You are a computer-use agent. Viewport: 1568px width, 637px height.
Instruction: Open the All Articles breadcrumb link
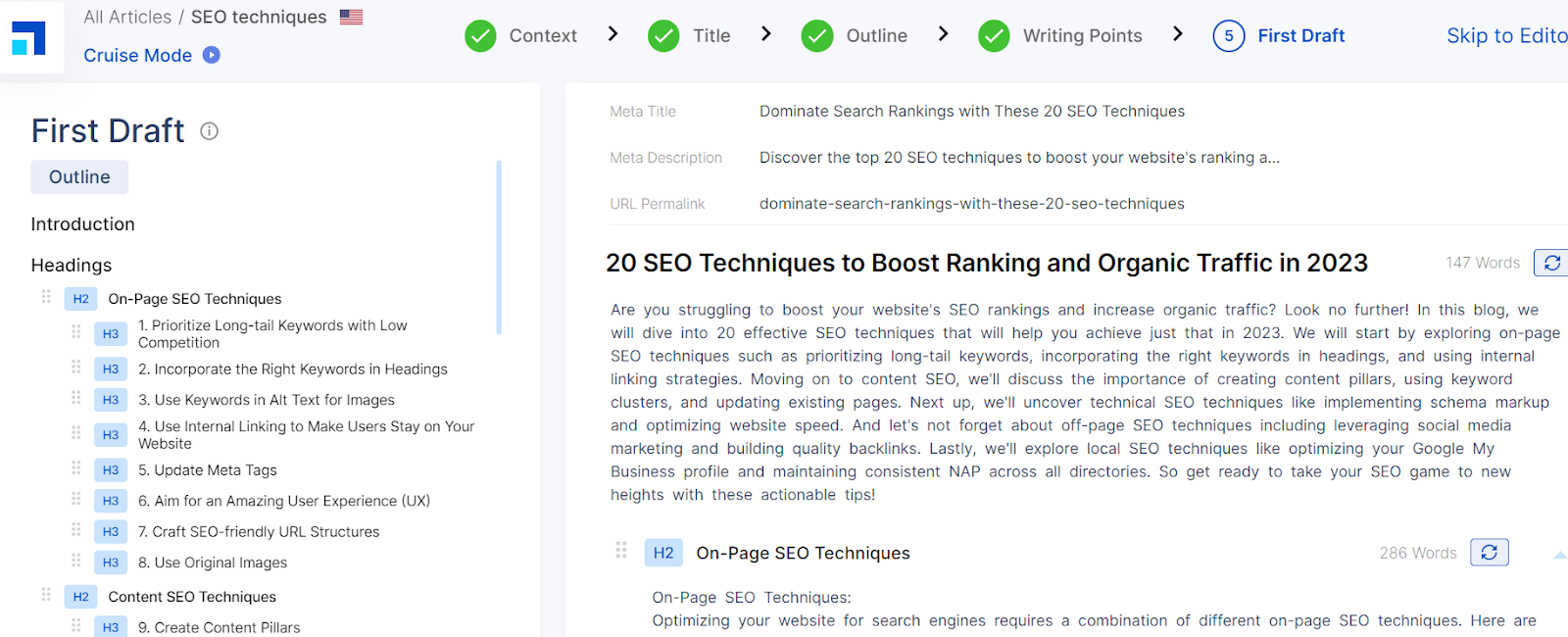127,17
